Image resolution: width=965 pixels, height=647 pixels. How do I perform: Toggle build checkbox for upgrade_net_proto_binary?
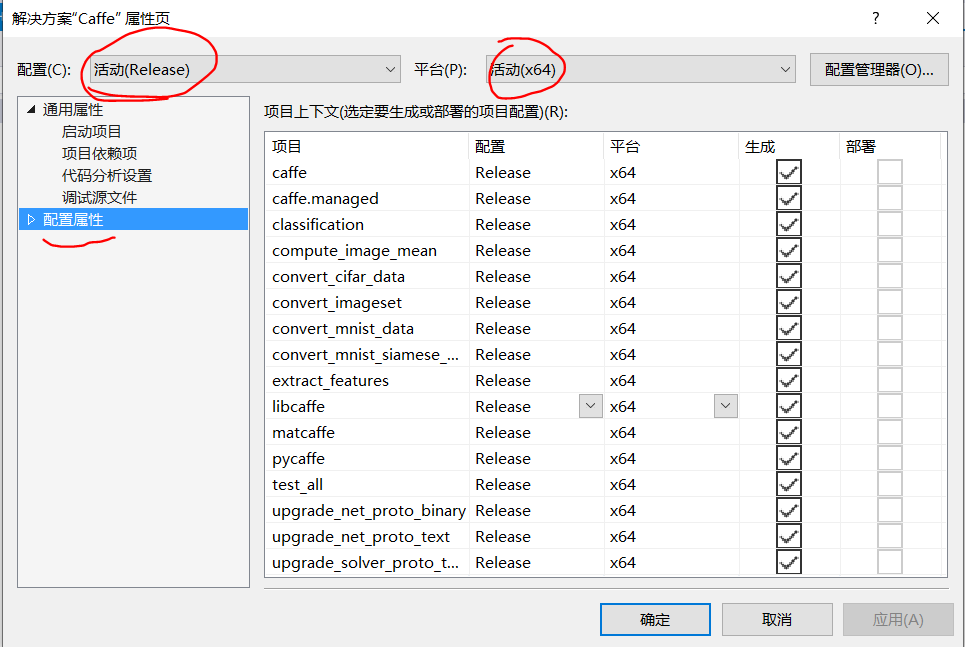[x=789, y=510]
